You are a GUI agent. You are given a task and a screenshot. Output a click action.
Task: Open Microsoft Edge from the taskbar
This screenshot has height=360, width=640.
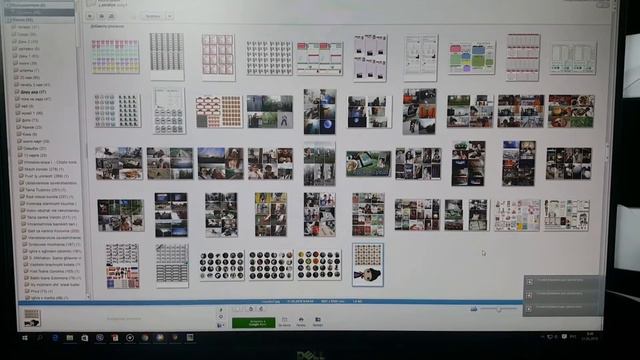pos(55,338)
